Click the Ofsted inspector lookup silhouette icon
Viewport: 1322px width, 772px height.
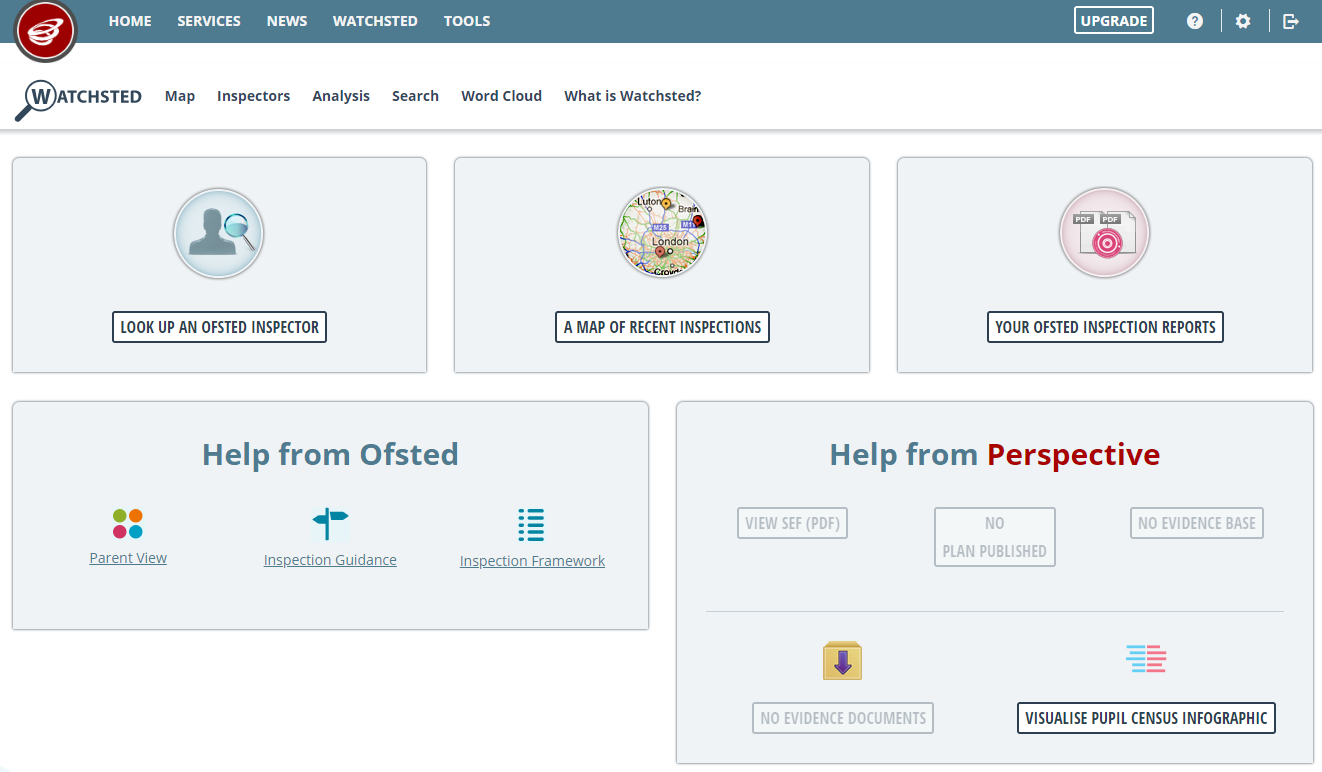point(219,233)
